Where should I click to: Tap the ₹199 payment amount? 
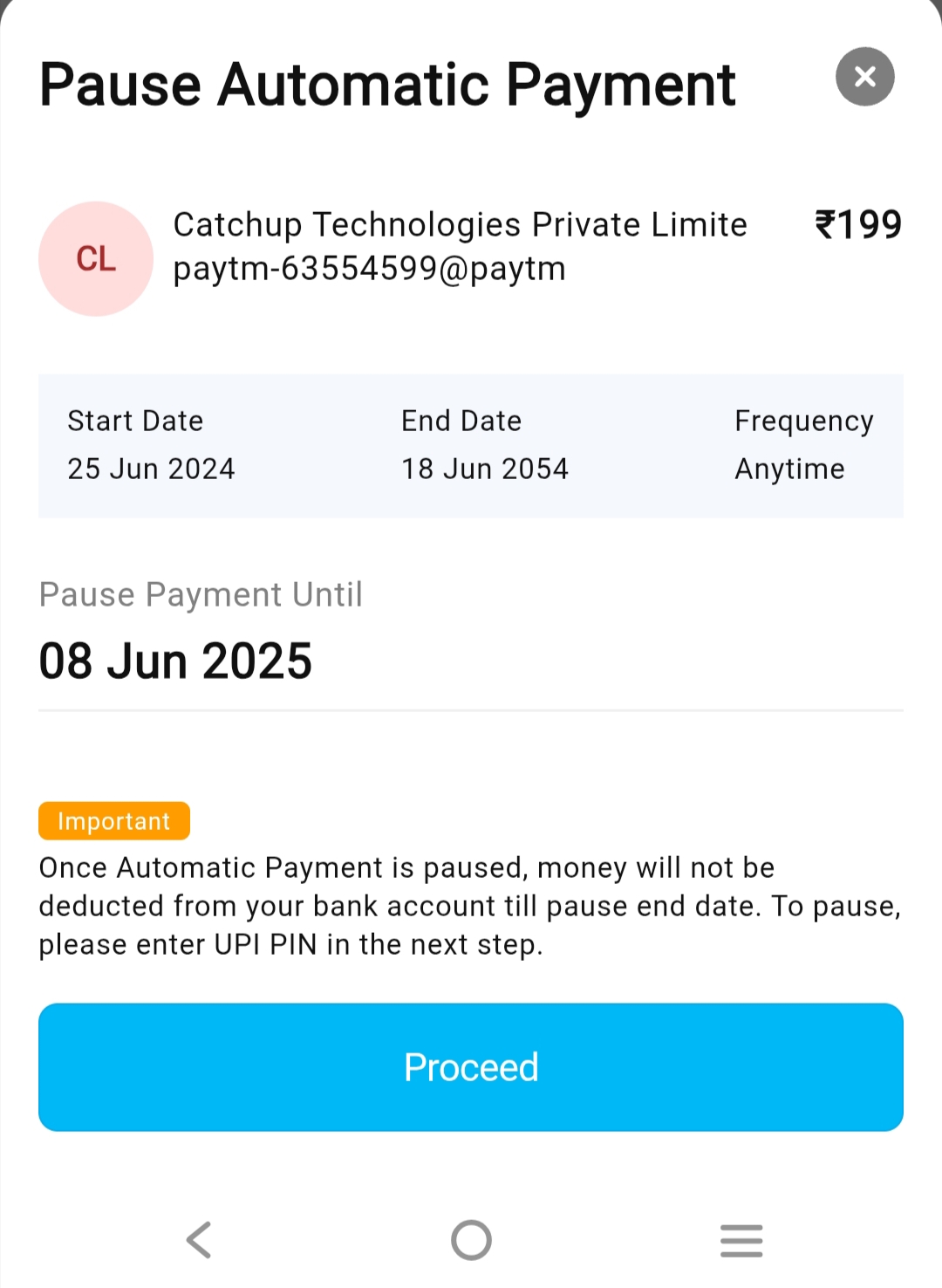[x=858, y=225]
